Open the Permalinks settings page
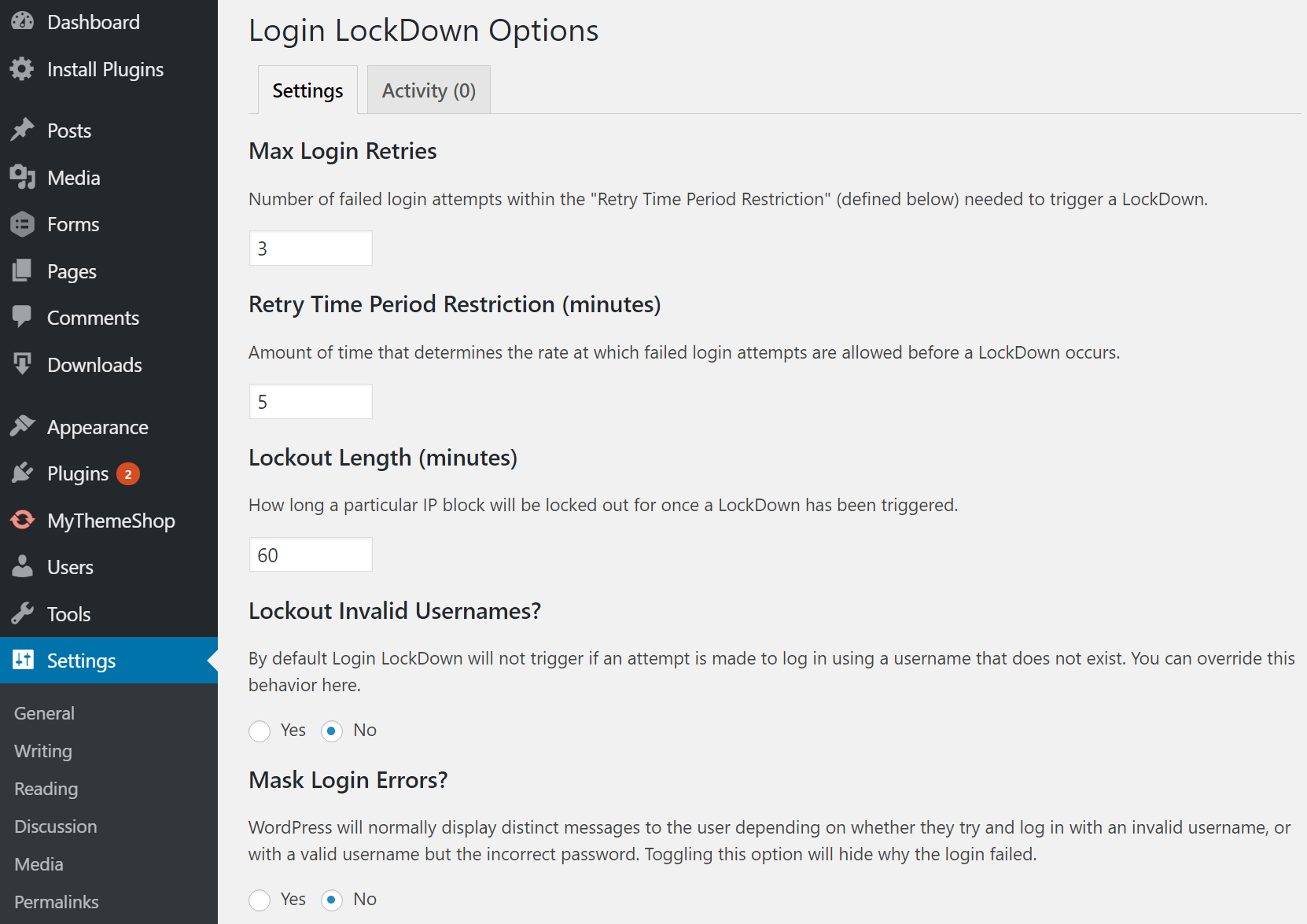 [56, 901]
